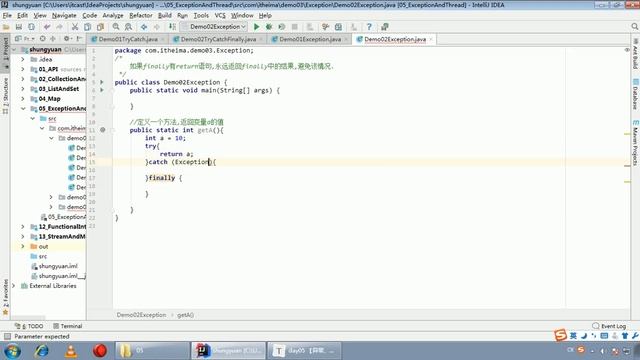
Task: Open the Terminal tool window
Action: click(68, 326)
